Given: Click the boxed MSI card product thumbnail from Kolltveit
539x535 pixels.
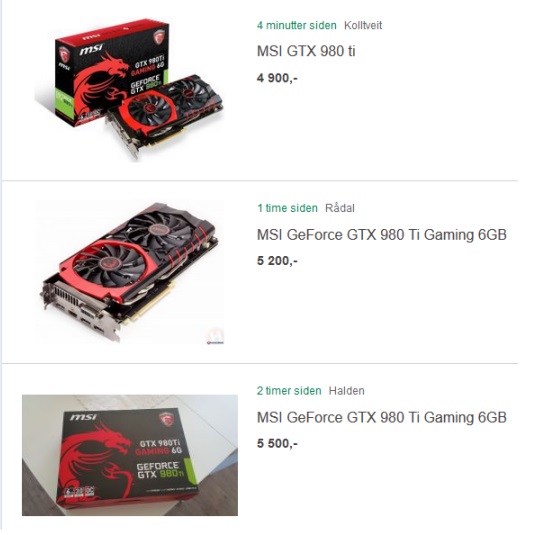Looking at the screenshot, I should click(x=129, y=89).
